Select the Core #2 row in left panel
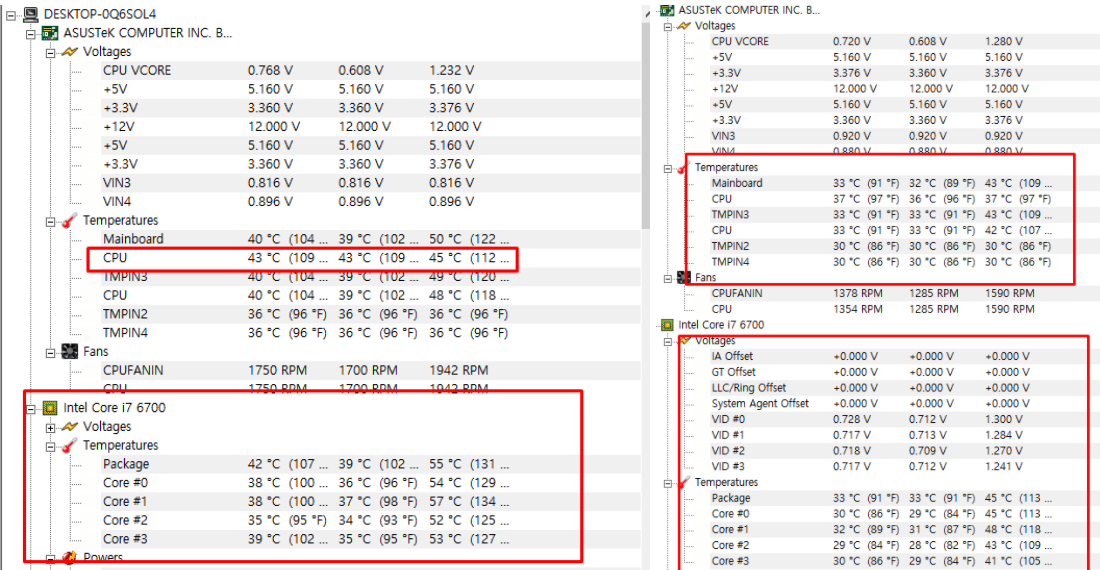The width and height of the screenshot is (1100, 570). (x=370, y=520)
